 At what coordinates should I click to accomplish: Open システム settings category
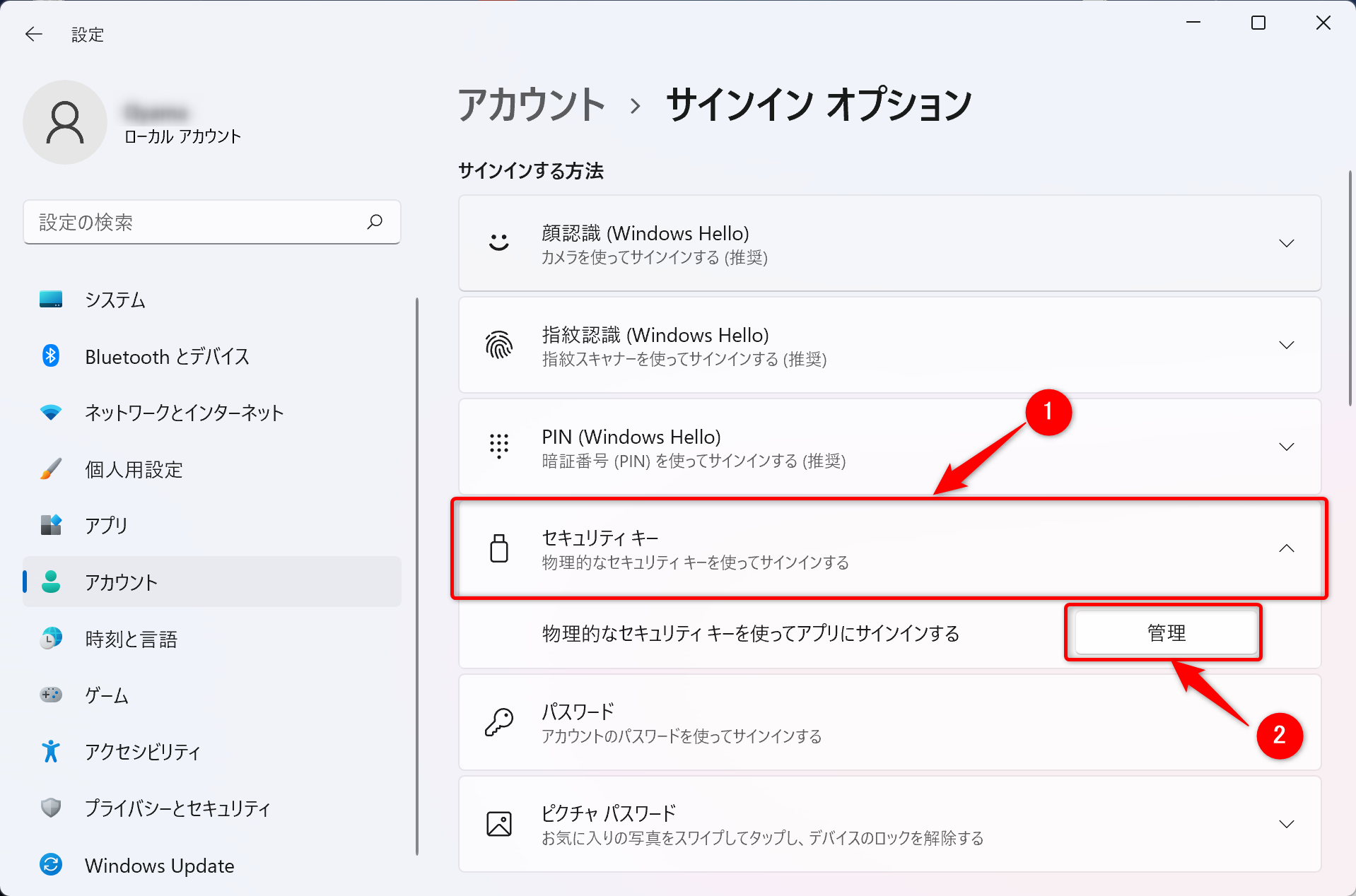212,300
